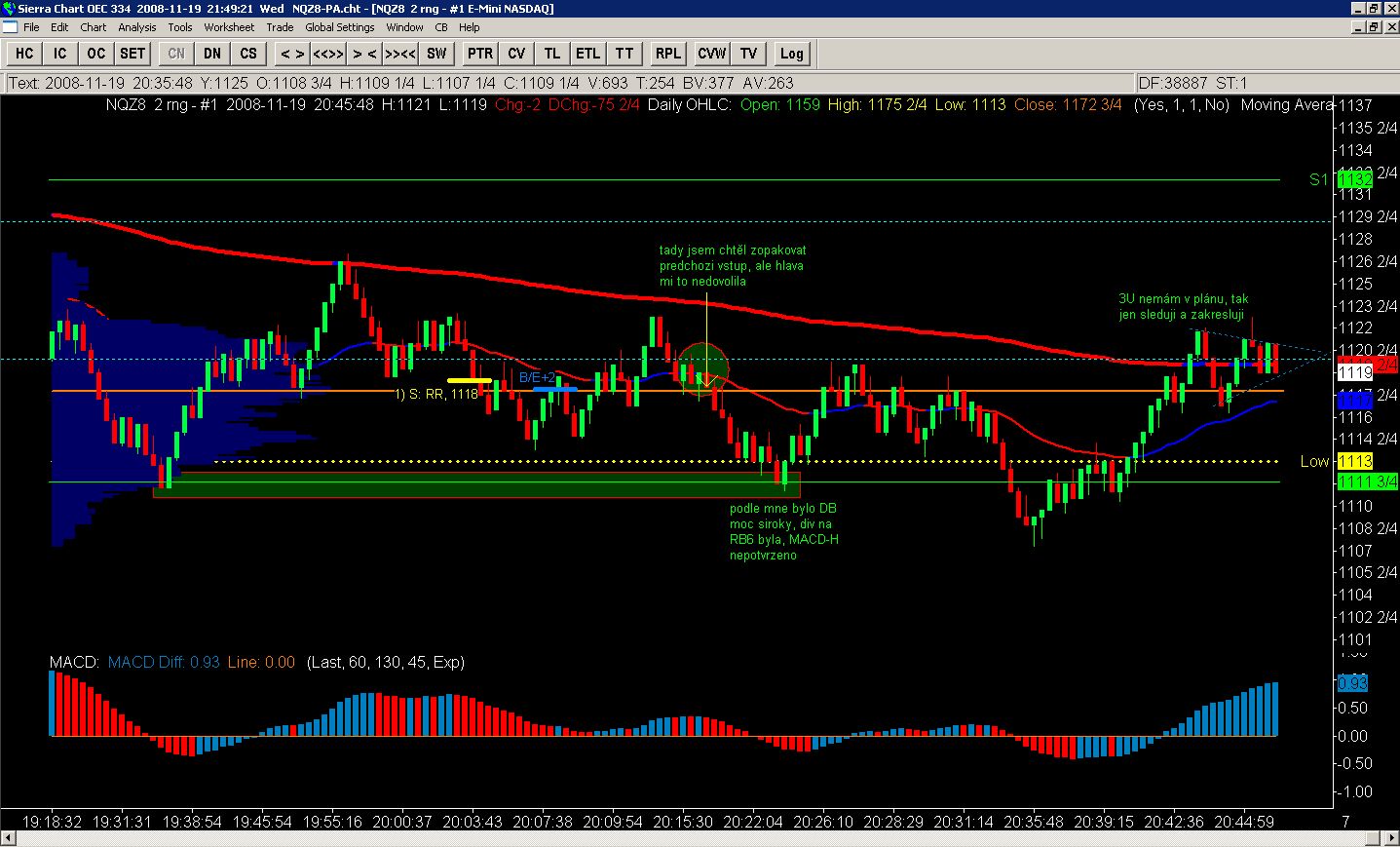Select the CV chart values tool

[516, 54]
